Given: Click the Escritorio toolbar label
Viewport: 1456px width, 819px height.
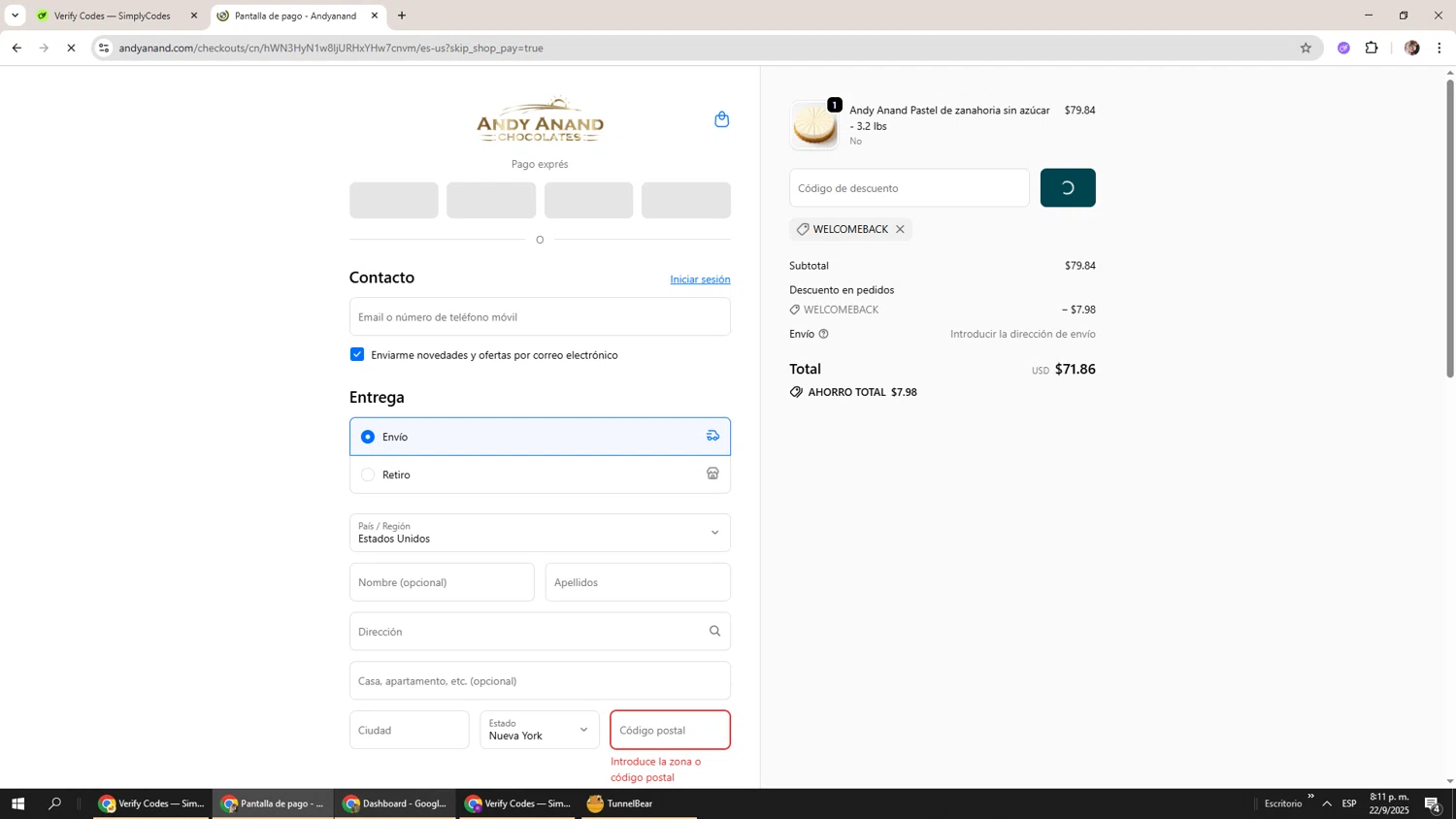Looking at the screenshot, I should click(x=1283, y=803).
